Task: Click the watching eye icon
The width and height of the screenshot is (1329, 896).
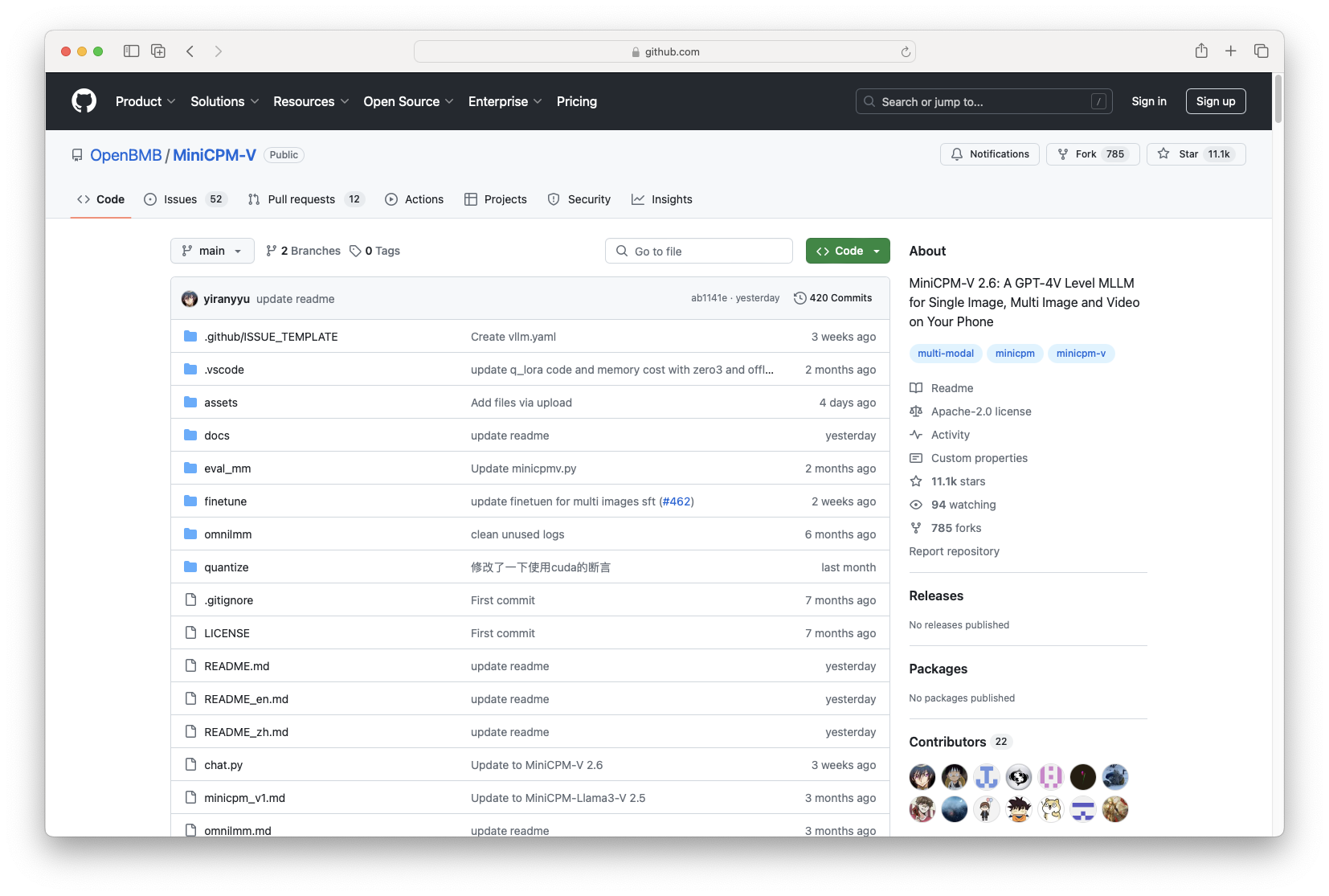Action: pyautogui.click(x=916, y=505)
